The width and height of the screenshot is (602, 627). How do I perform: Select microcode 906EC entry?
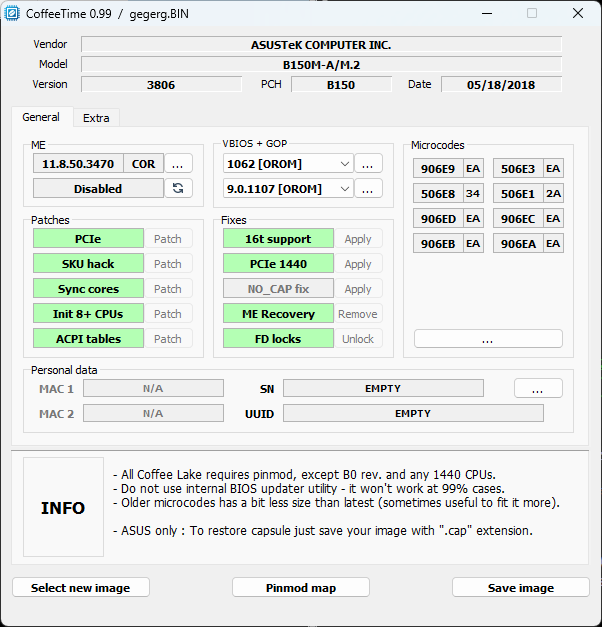(x=528, y=218)
